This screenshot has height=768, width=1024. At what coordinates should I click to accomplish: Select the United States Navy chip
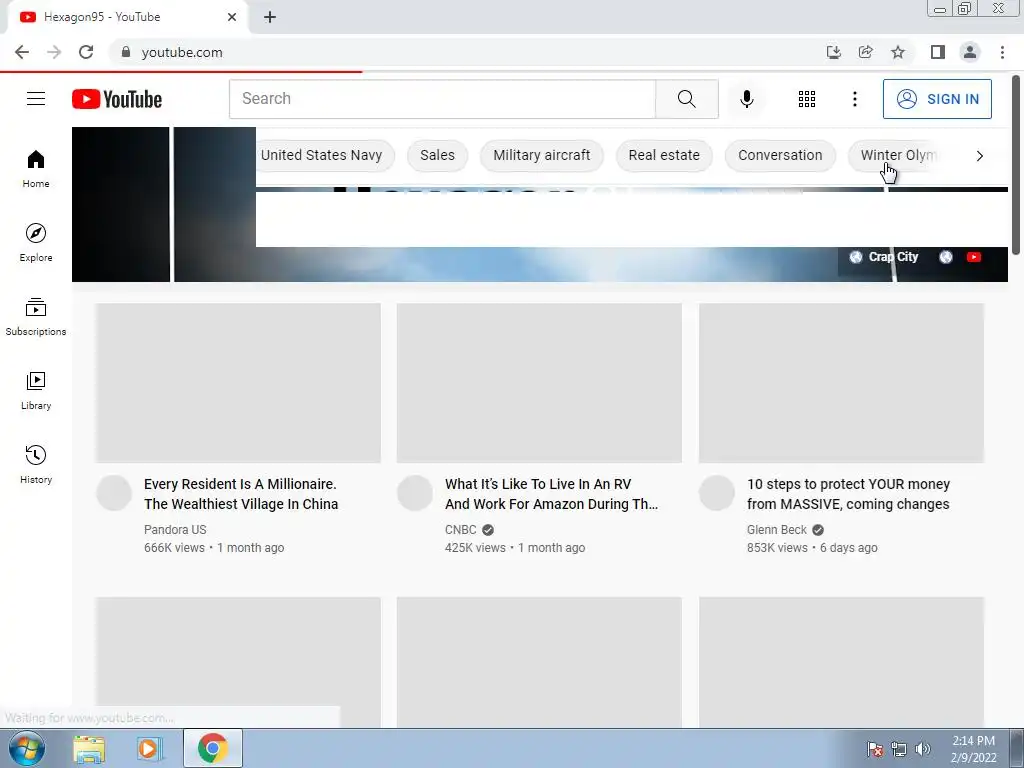tap(321, 155)
